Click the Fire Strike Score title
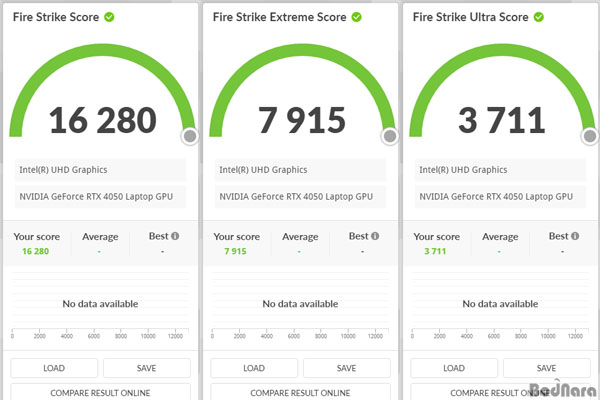Screen dimensions: 600x400 (x=56, y=17)
